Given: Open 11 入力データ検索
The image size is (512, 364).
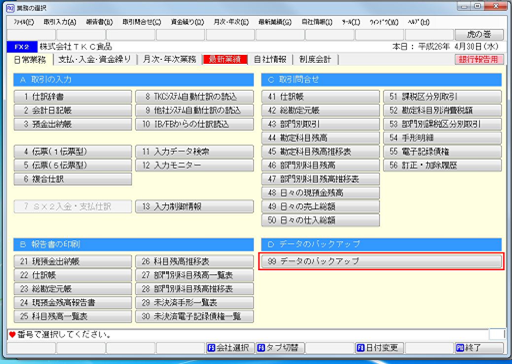Looking at the screenshot, I should tap(194, 152).
